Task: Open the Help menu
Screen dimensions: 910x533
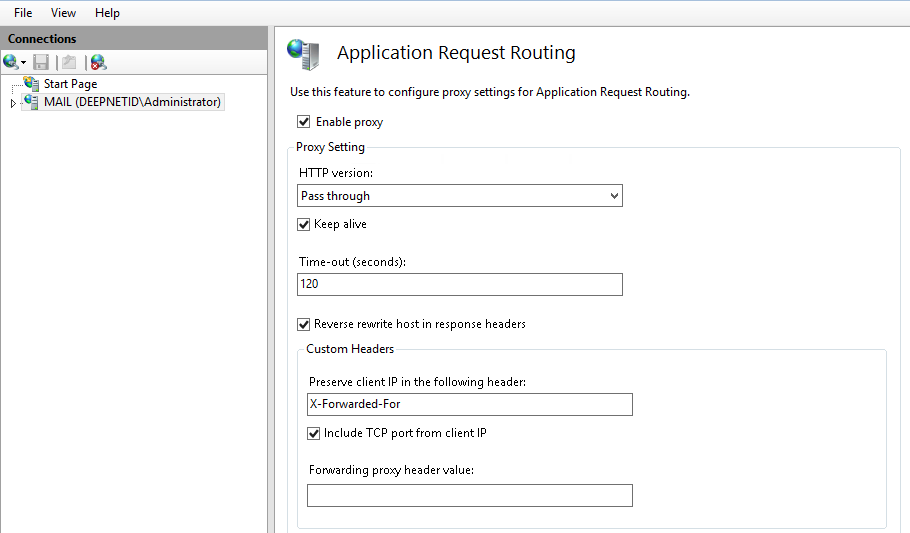Action: point(107,13)
